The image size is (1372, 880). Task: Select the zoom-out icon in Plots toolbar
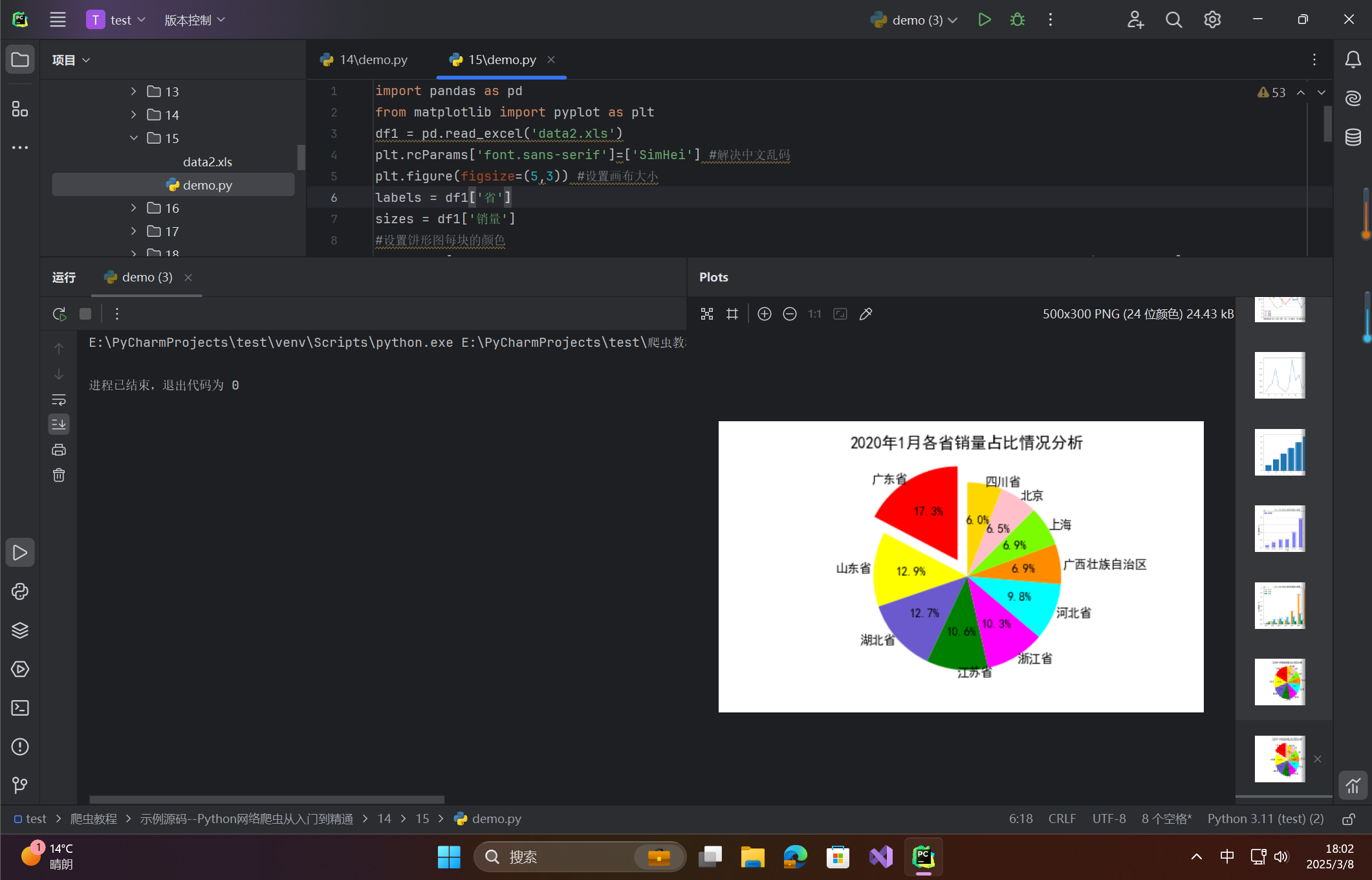pyautogui.click(x=790, y=314)
